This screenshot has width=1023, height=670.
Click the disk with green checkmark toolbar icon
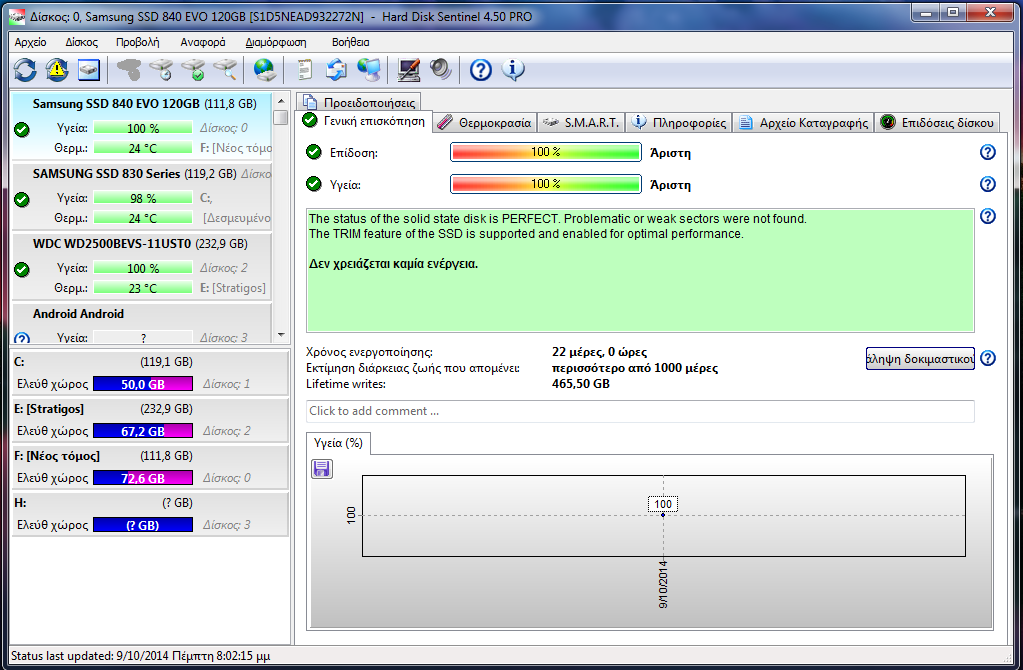tap(193, 70)
